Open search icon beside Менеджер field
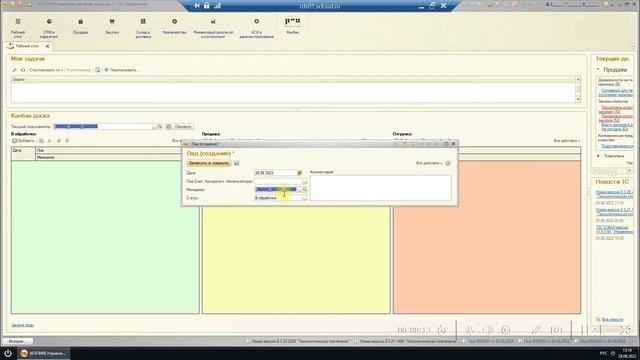The width and height of the screenshot is (640, 360). click(304, 189)
